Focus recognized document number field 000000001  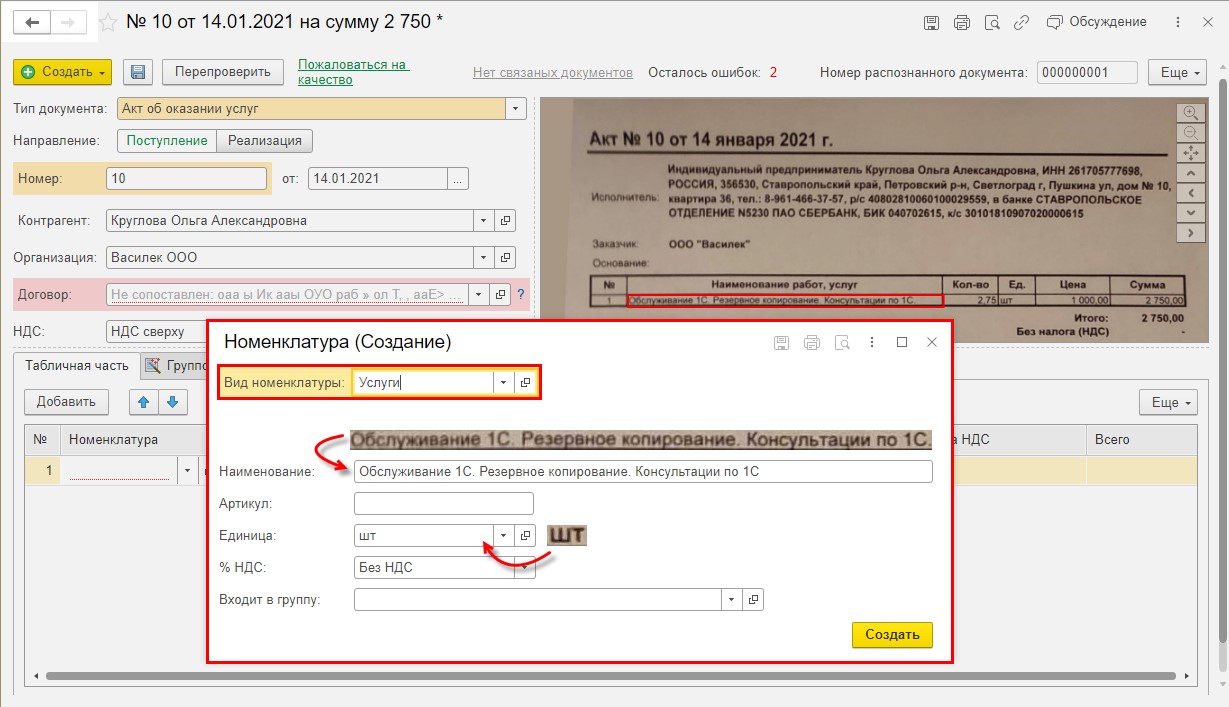point(1087,72)
